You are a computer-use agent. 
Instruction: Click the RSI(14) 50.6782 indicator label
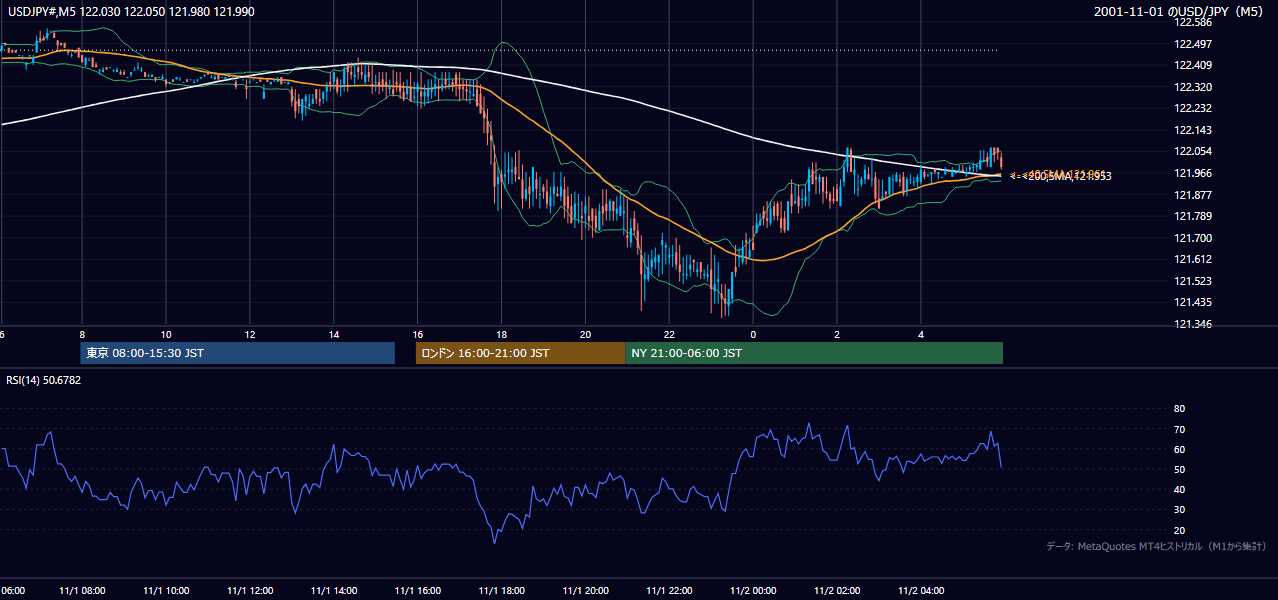pyautogui.click(x=42, y=380)
